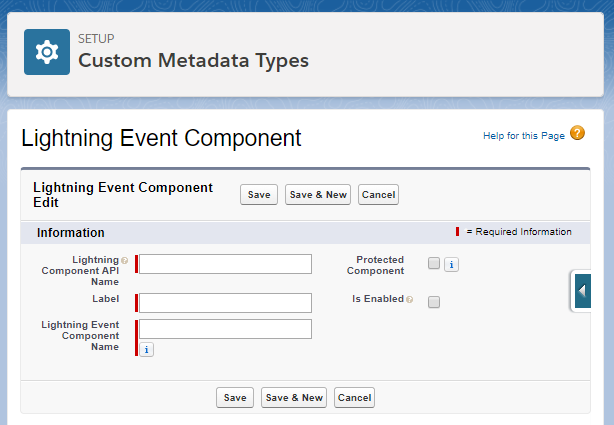The height and width of the screenshot is (425, 614).
Task: Click the Custom Metadata Types heading
Action: pyautogui.click(x=193, y=61)
